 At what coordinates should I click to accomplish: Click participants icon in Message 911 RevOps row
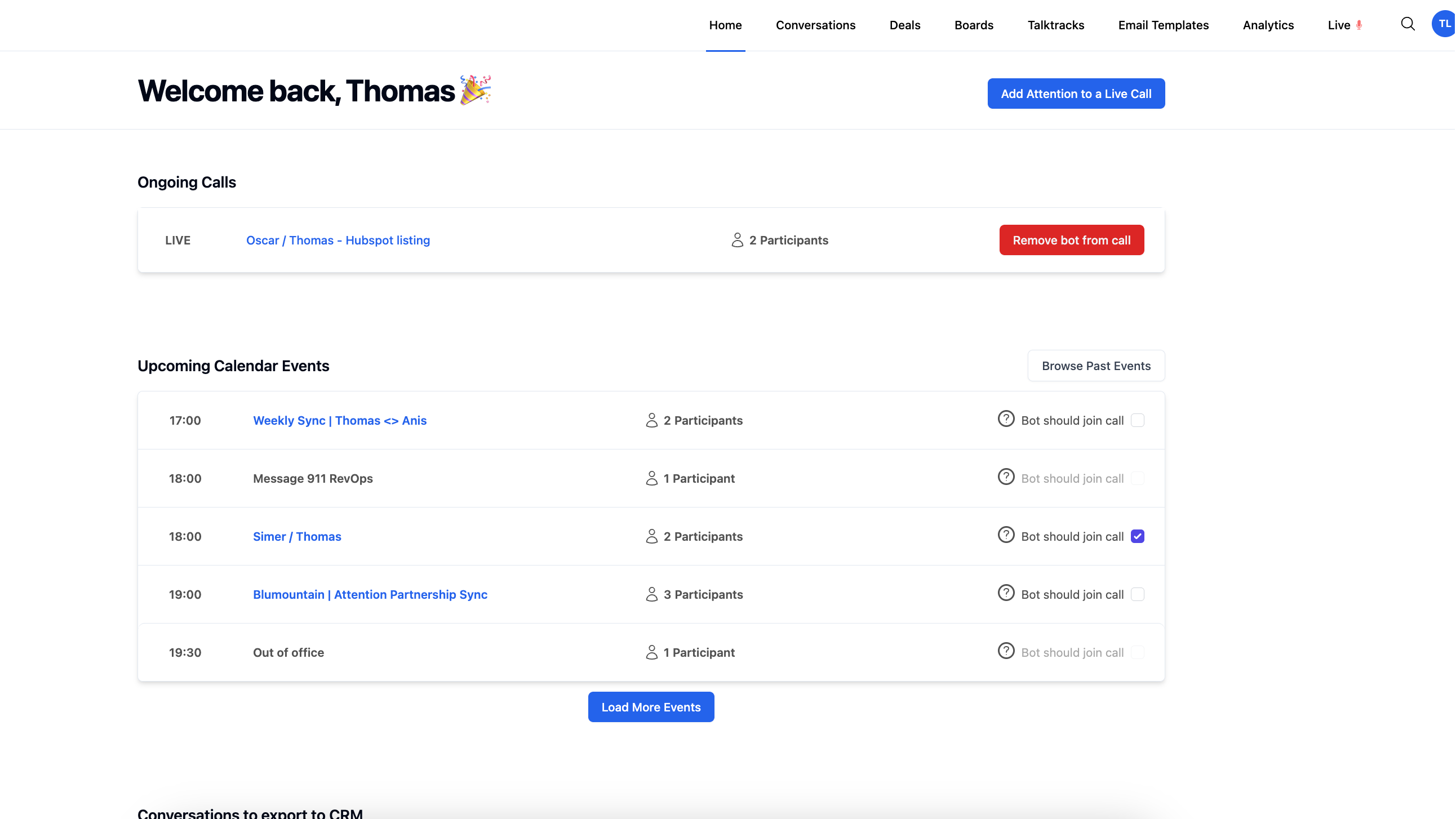click(652, 479)
